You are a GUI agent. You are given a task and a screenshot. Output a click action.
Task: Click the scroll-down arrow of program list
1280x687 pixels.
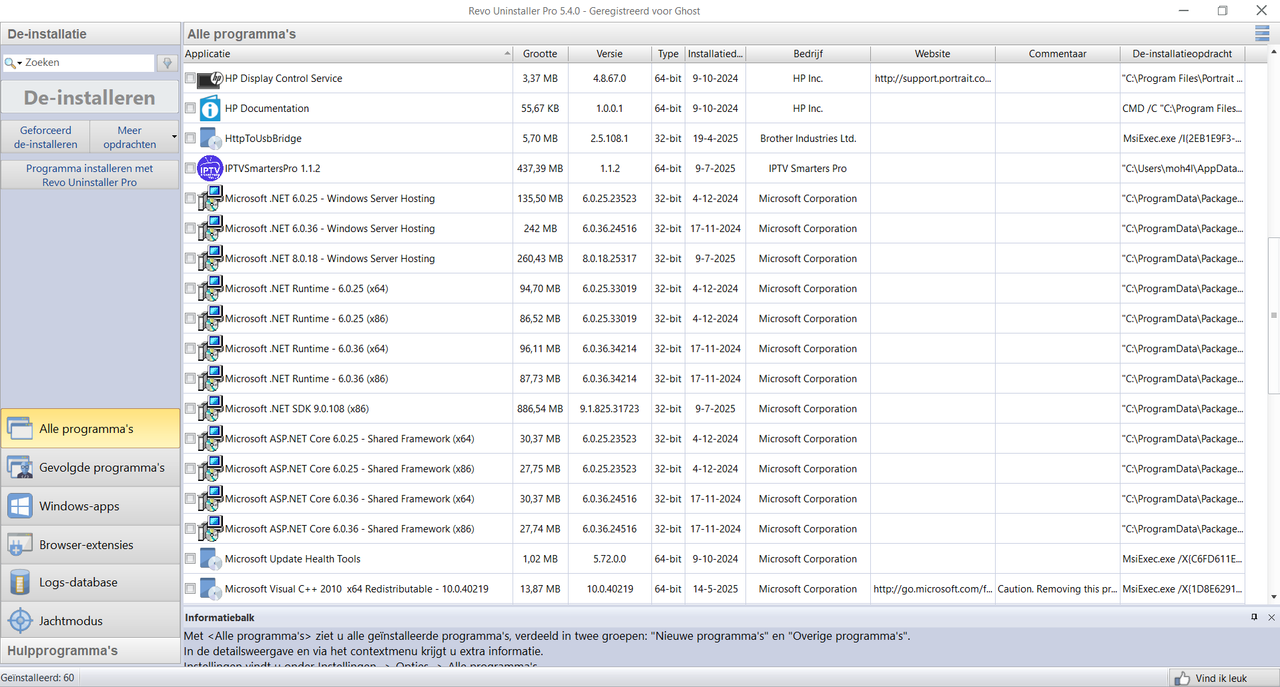pyautogui.click(x=1274, y=597)
